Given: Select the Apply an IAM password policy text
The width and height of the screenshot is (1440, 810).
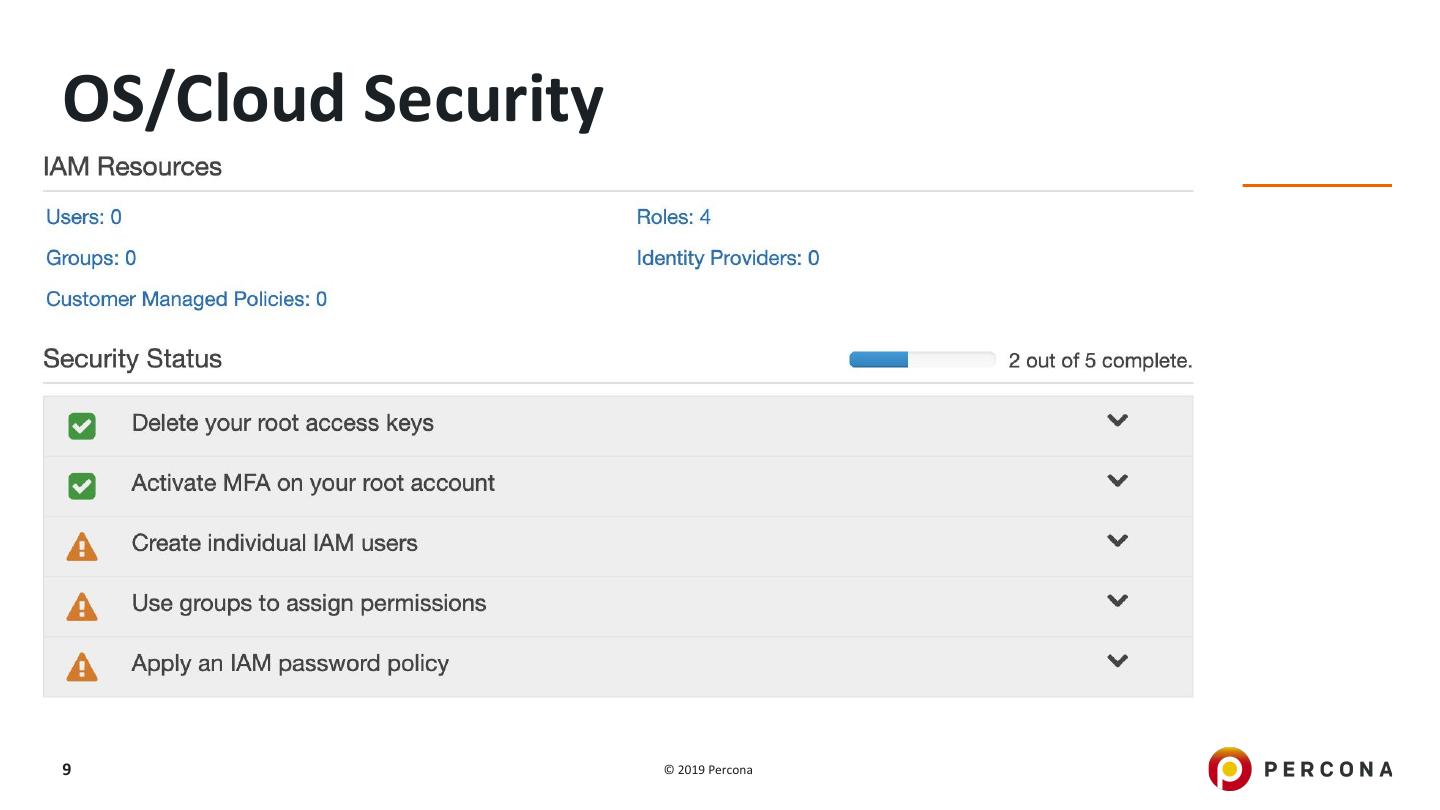Looking at the screenshot, I should pos(290,663).
